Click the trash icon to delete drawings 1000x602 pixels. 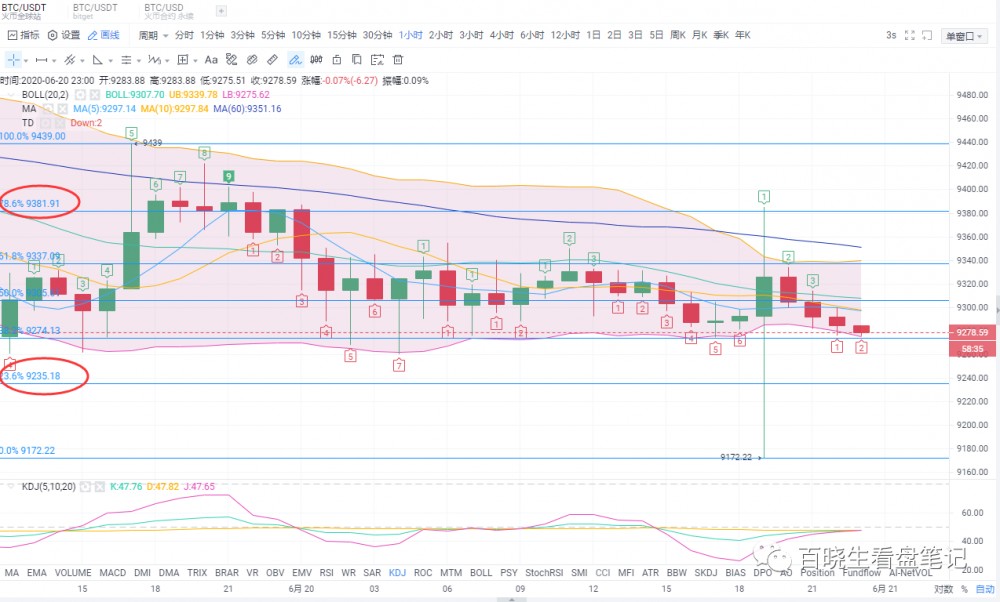pyautogui.click(x=397, y=60)
